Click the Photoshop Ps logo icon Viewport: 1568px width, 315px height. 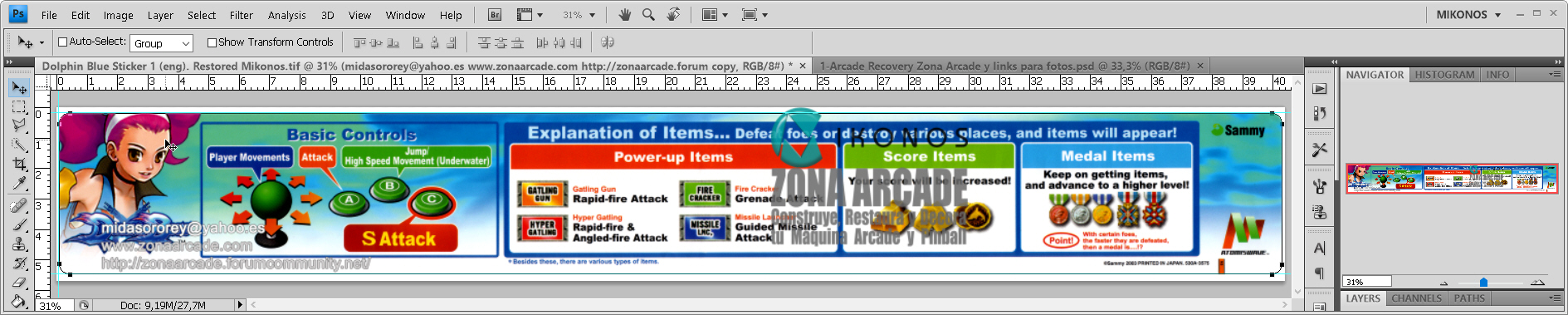(18, 14)
